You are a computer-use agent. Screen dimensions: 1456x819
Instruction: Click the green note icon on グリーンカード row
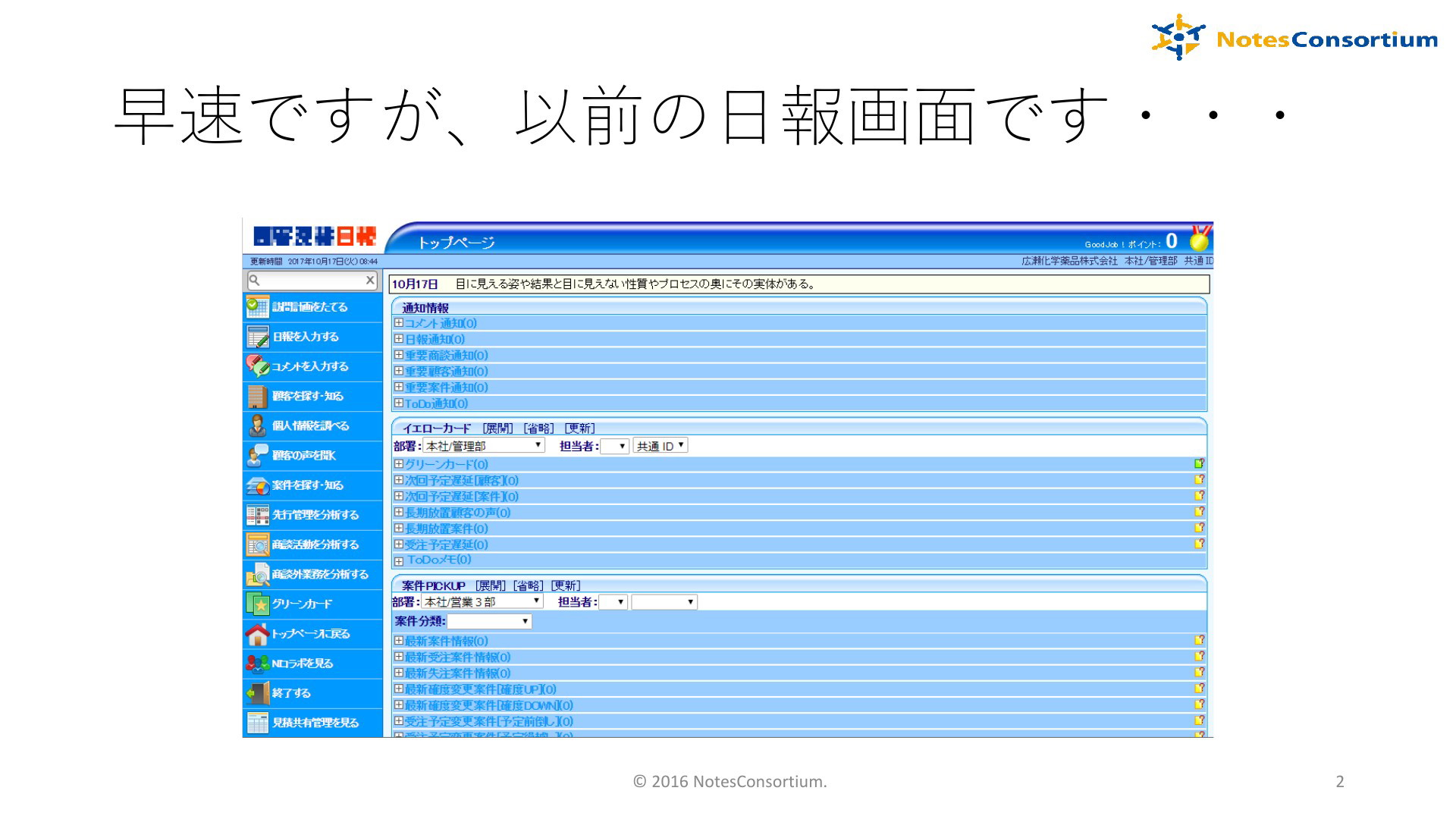pyautogui.click(x=1199, y=463)
